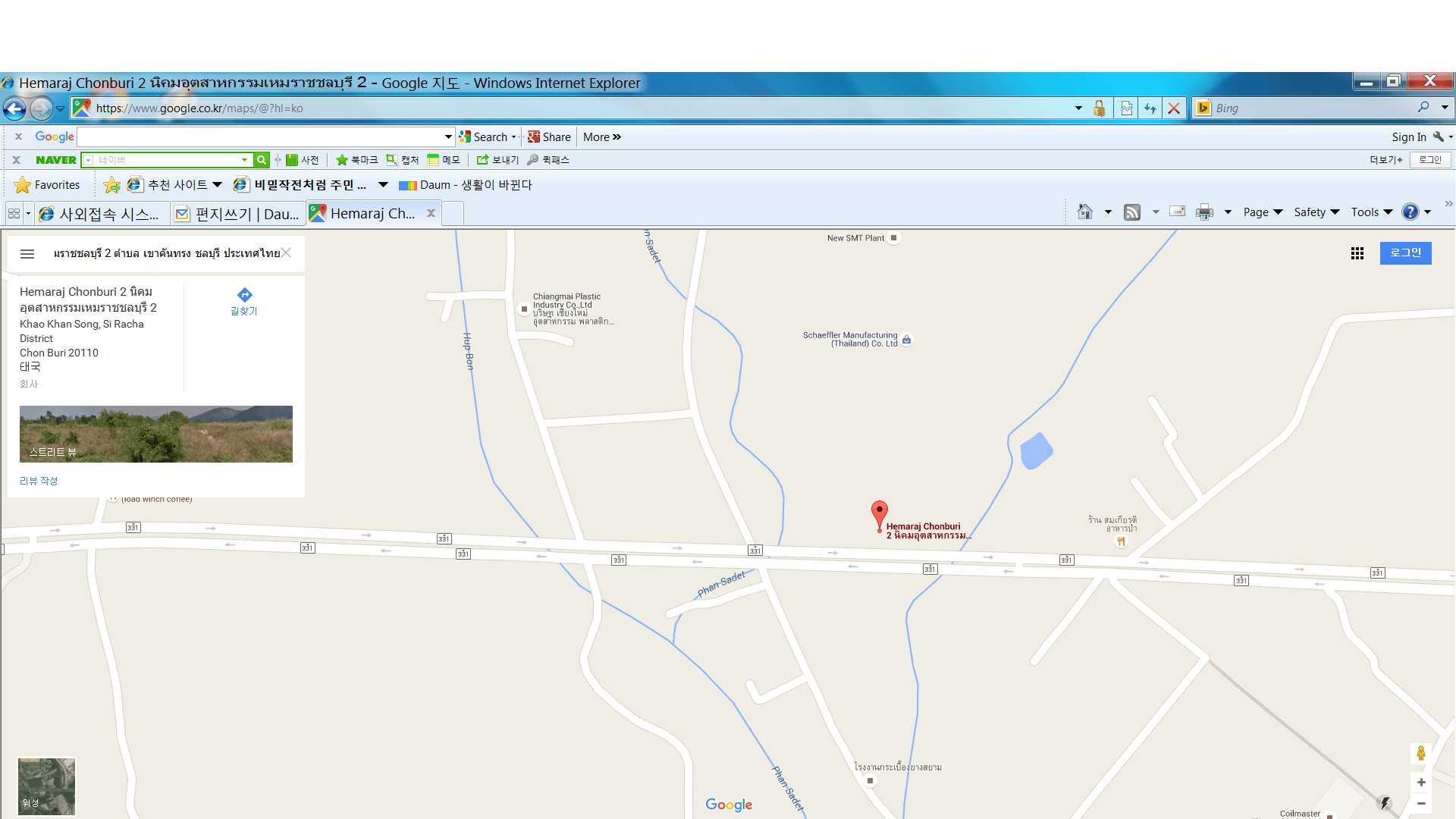
Task: Click the refresh arrows icon
Action: [x=1150, y=108]
